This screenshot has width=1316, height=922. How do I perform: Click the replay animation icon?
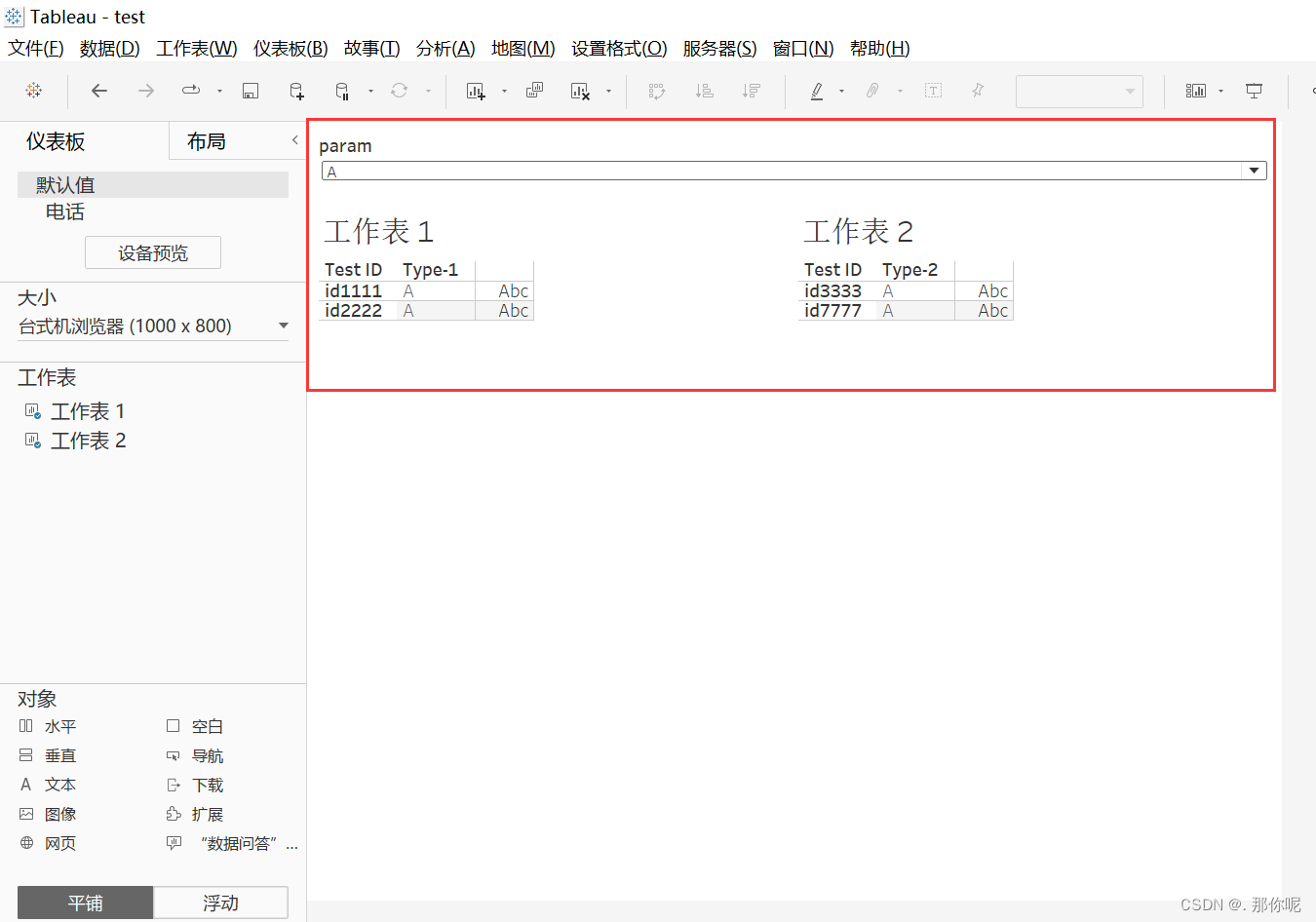[x=191, y=91]
